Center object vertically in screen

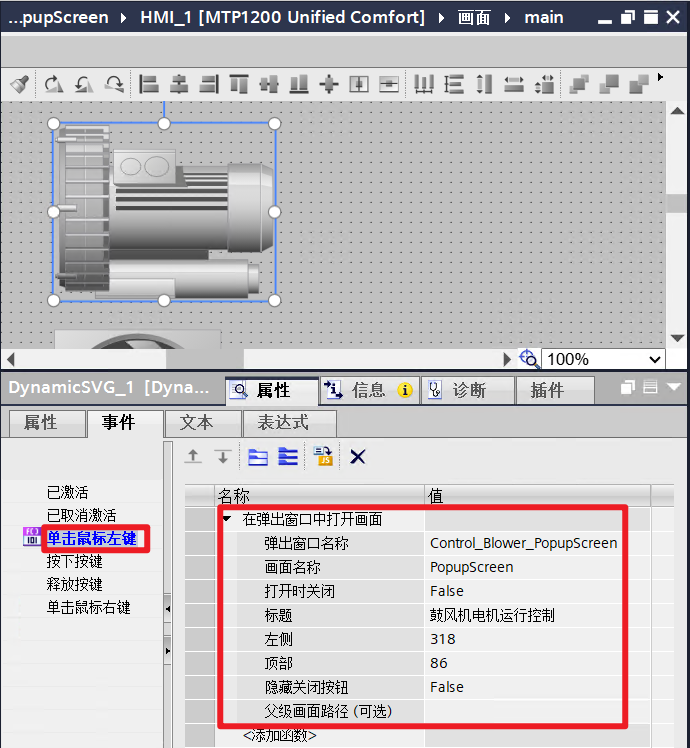click(389, 84)
